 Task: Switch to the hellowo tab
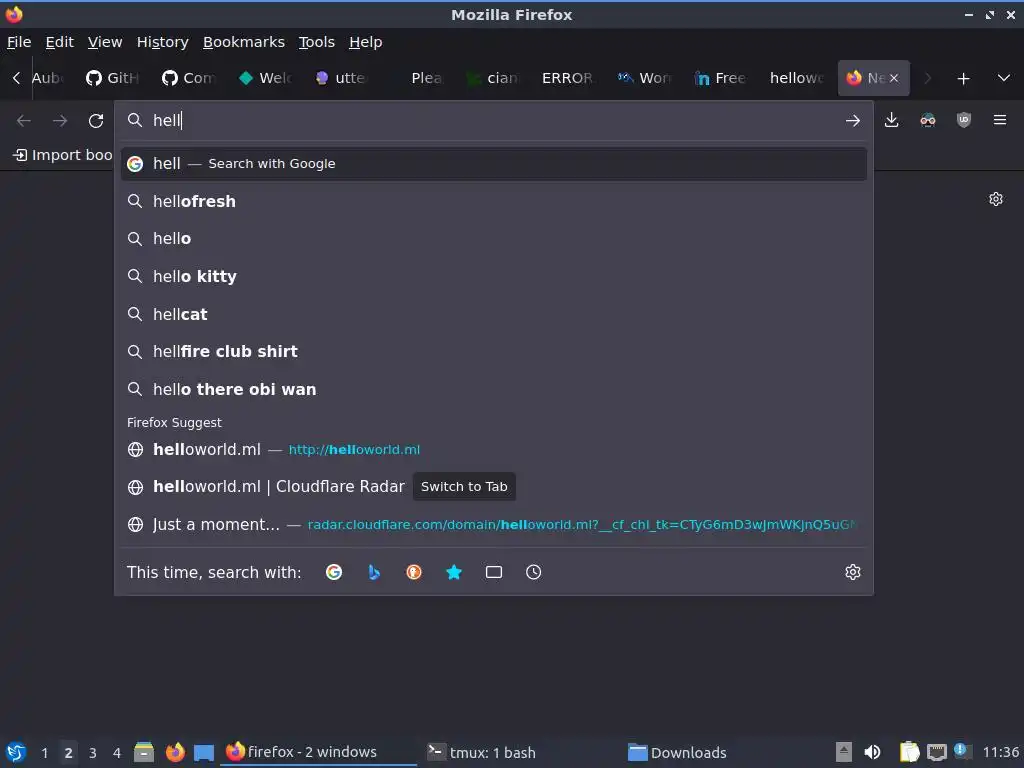(x=797, y=78)
